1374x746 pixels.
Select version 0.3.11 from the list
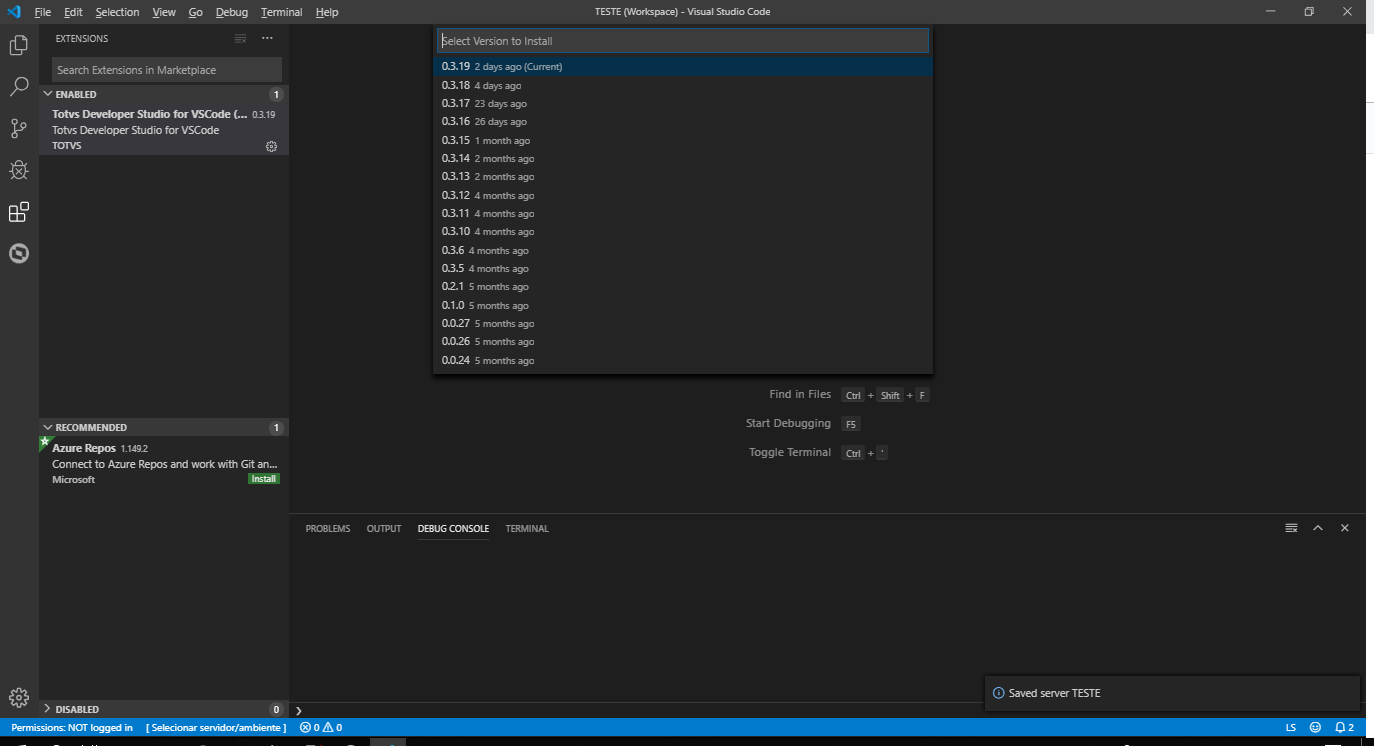tap(683, 213)
